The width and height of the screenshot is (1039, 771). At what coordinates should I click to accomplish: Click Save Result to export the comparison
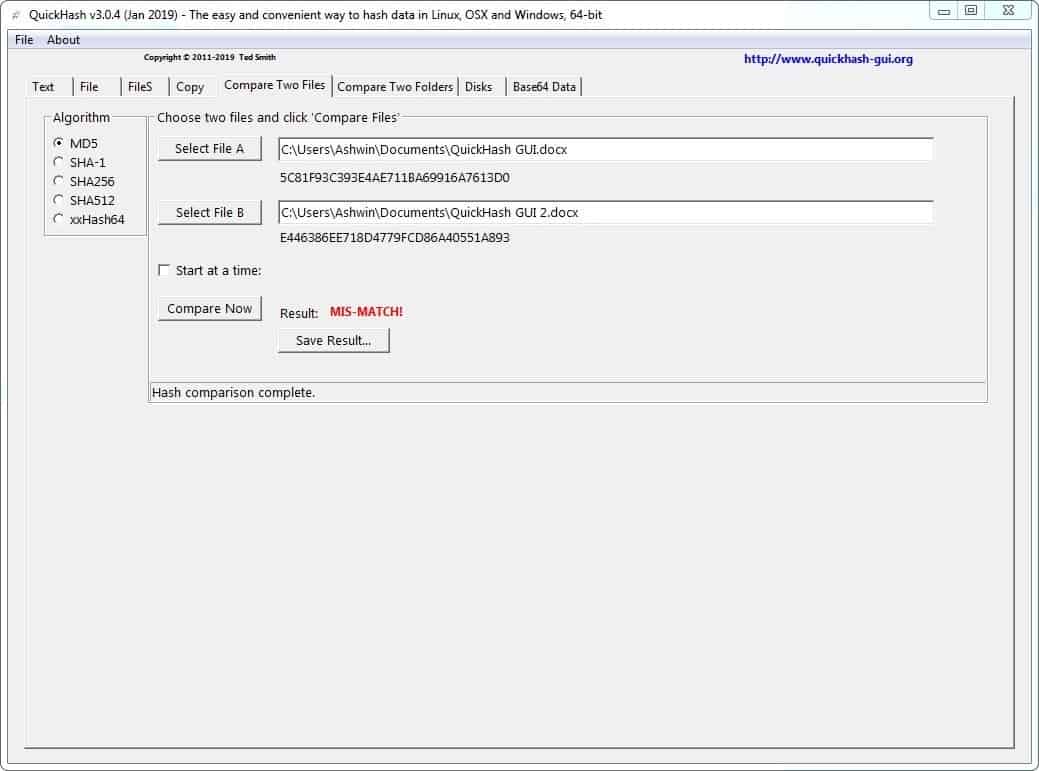coord(333,340)
